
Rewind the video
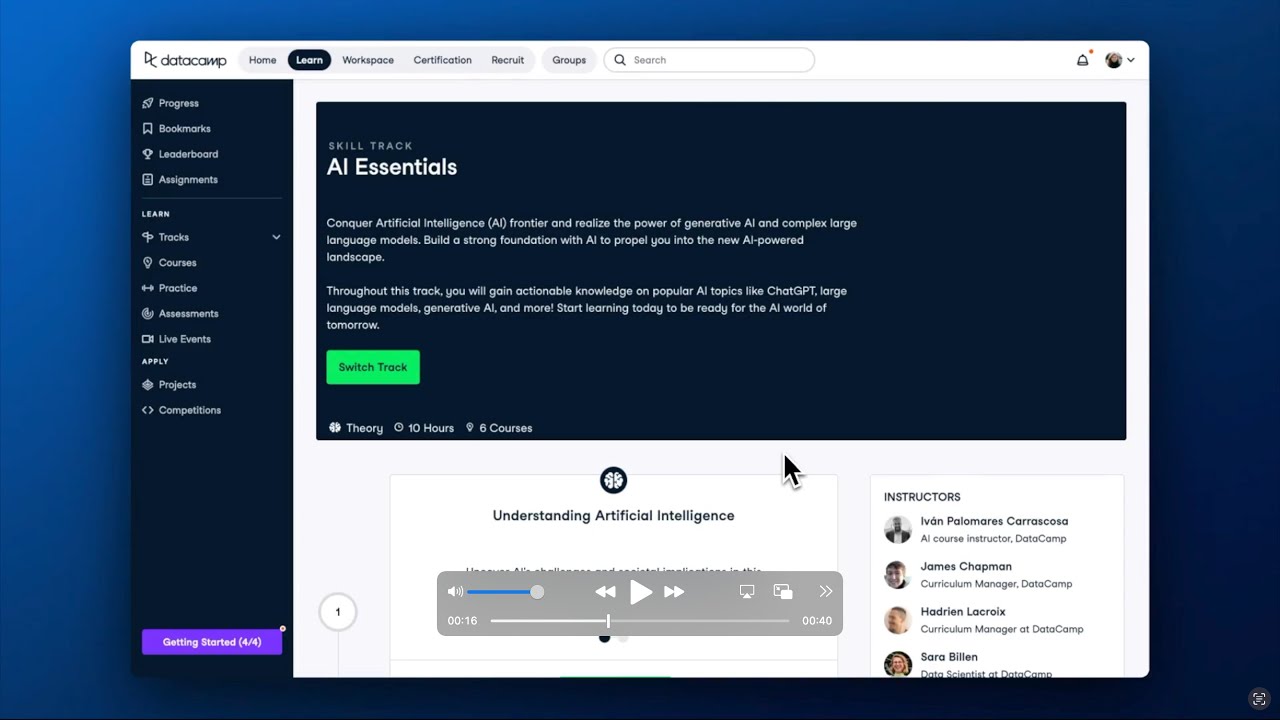coord(605,592)
